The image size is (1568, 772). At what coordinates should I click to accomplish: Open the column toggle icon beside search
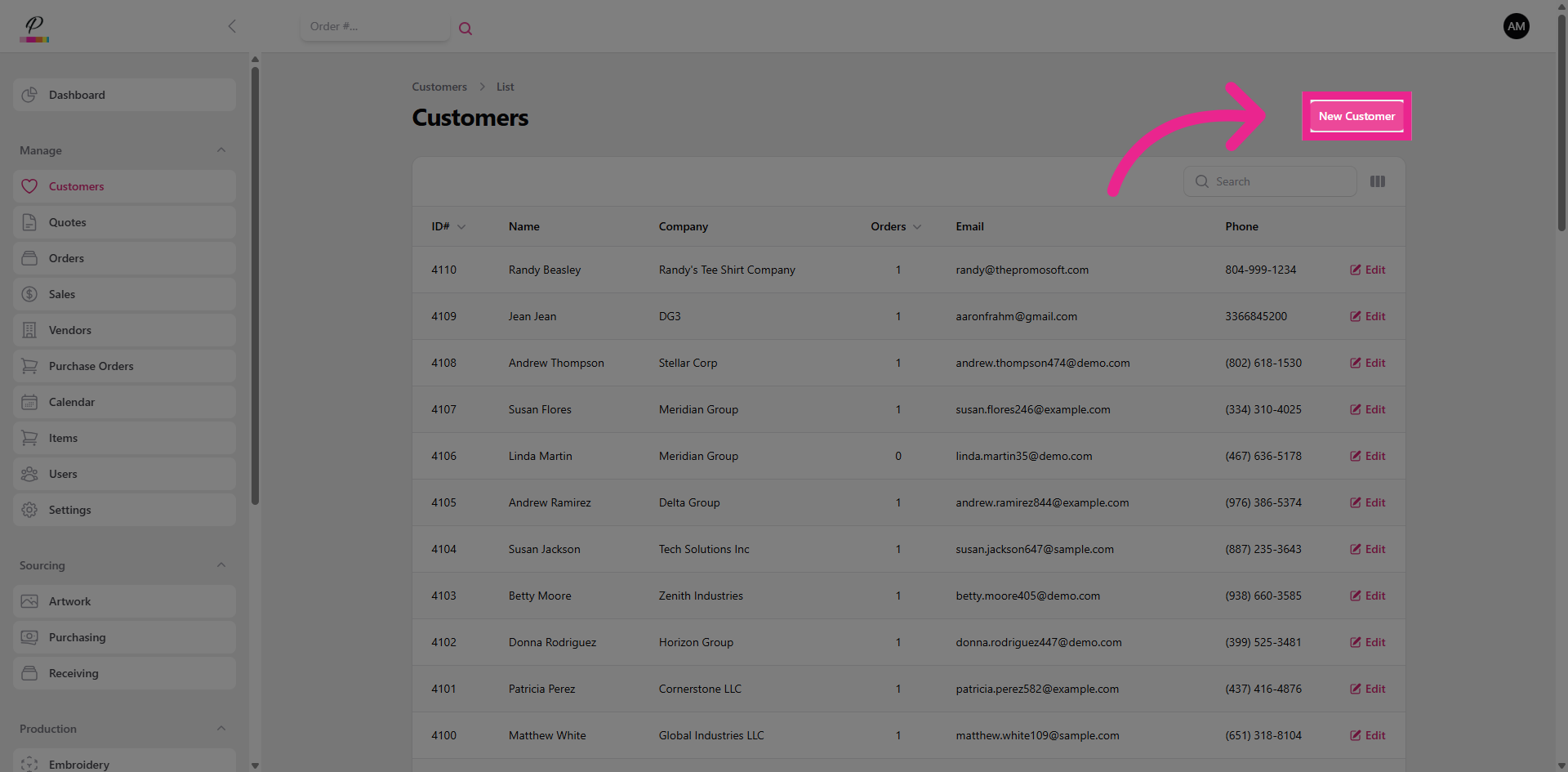[x=1377, y=181]
